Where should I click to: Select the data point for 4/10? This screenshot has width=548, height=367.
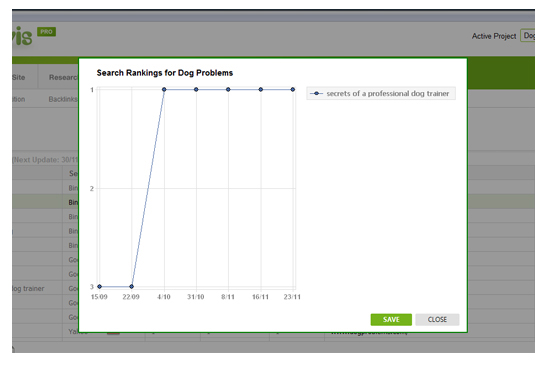[164, 89]
